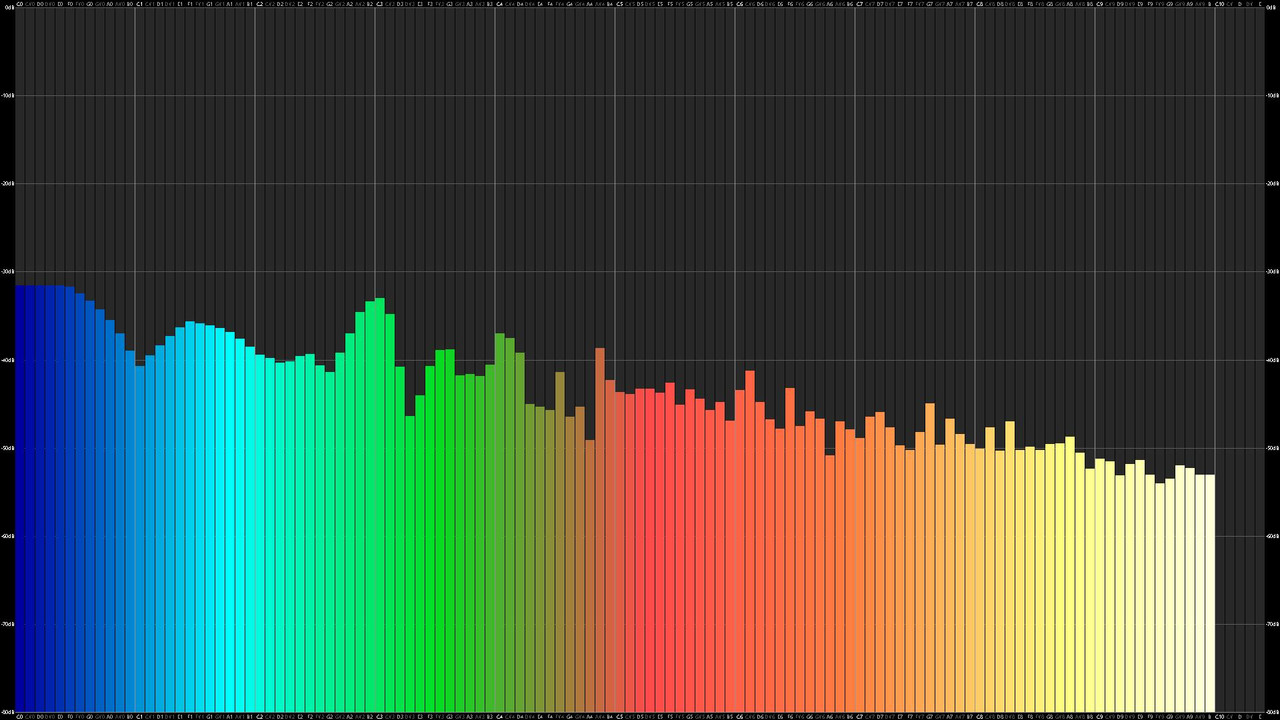Click the cyan C2 spectrum bar
This screenshot has height=720, width=1280.
260,533
